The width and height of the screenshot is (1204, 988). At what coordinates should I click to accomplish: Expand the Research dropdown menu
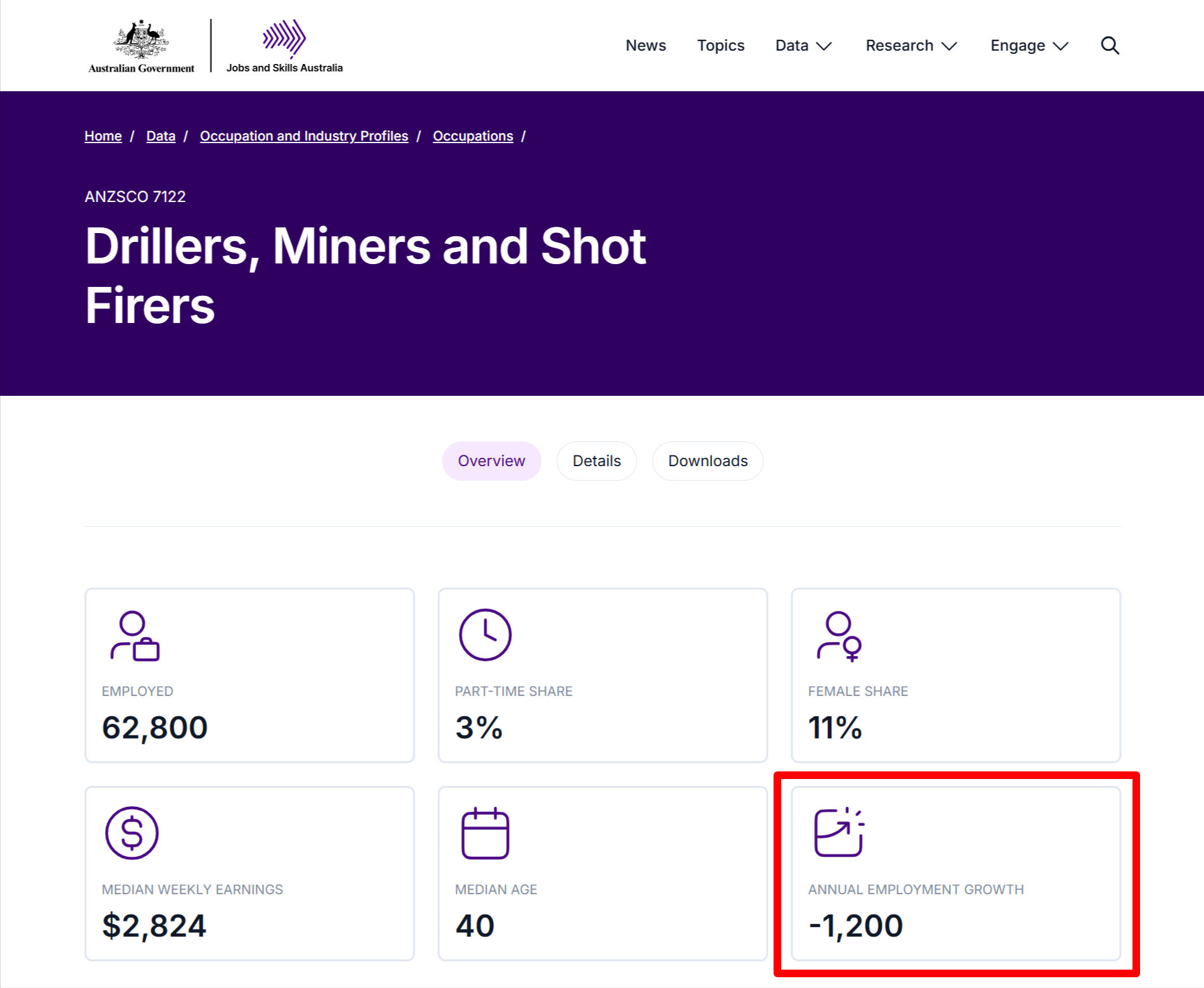tap(910, 46)
